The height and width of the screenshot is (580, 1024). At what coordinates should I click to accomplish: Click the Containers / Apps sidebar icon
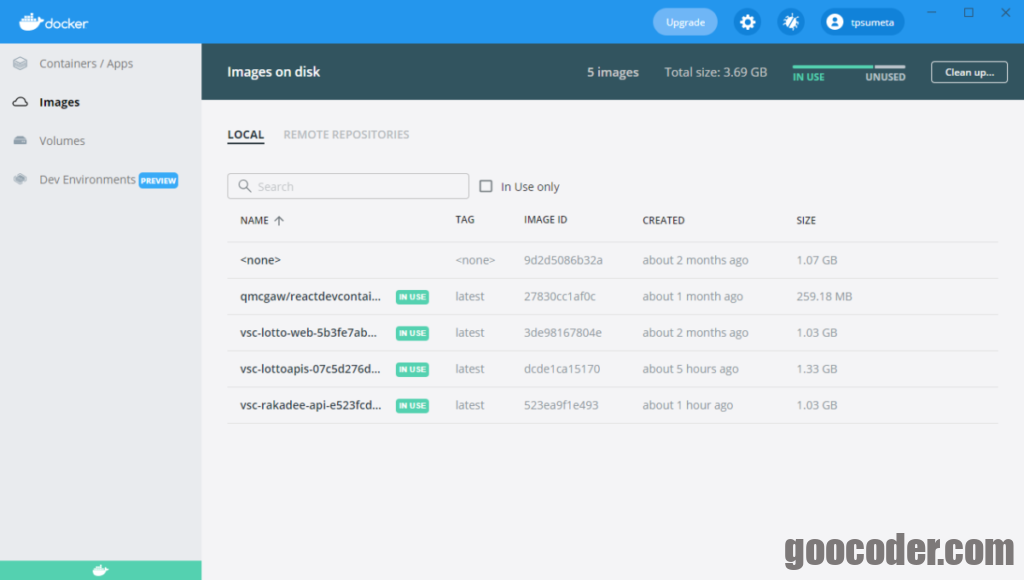click(20, 64)
